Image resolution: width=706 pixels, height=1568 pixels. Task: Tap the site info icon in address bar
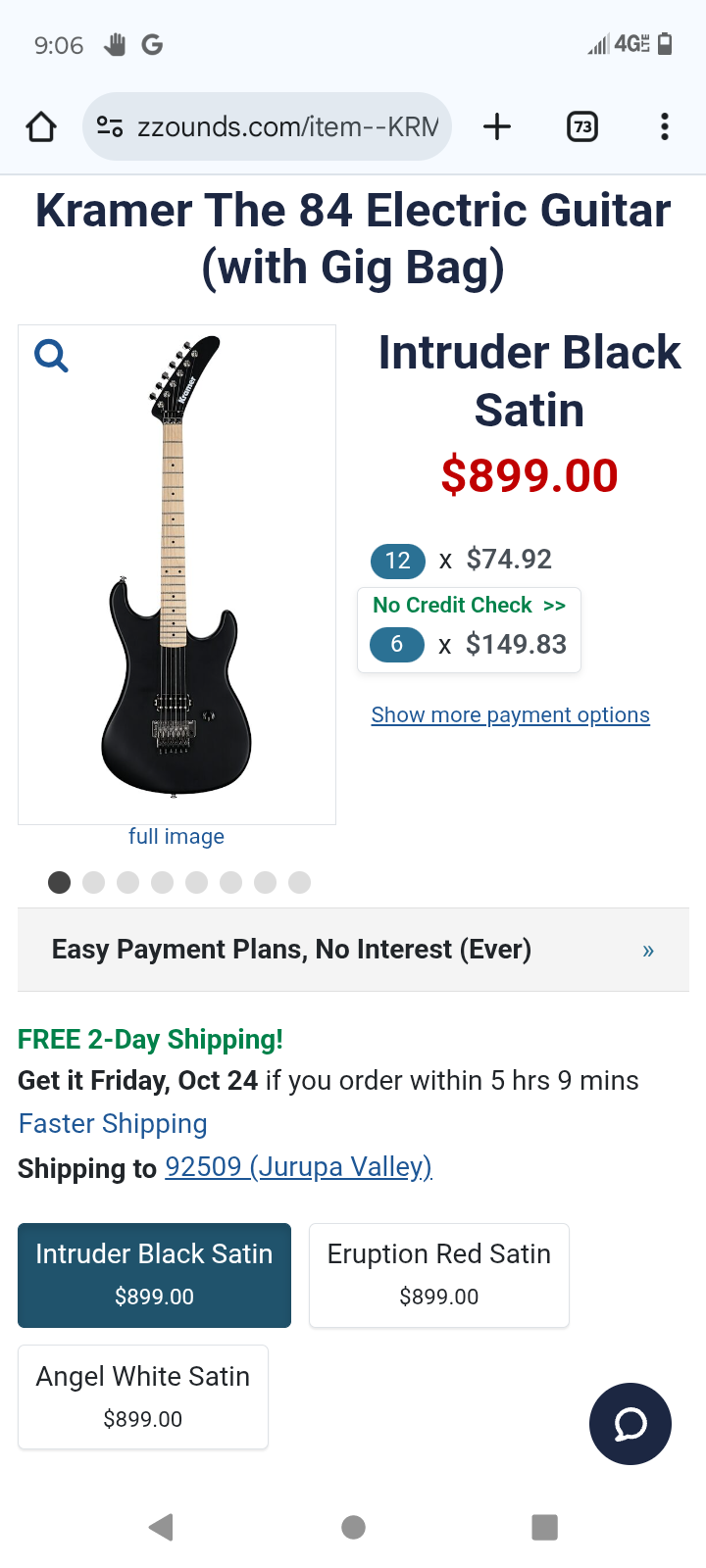110,126
